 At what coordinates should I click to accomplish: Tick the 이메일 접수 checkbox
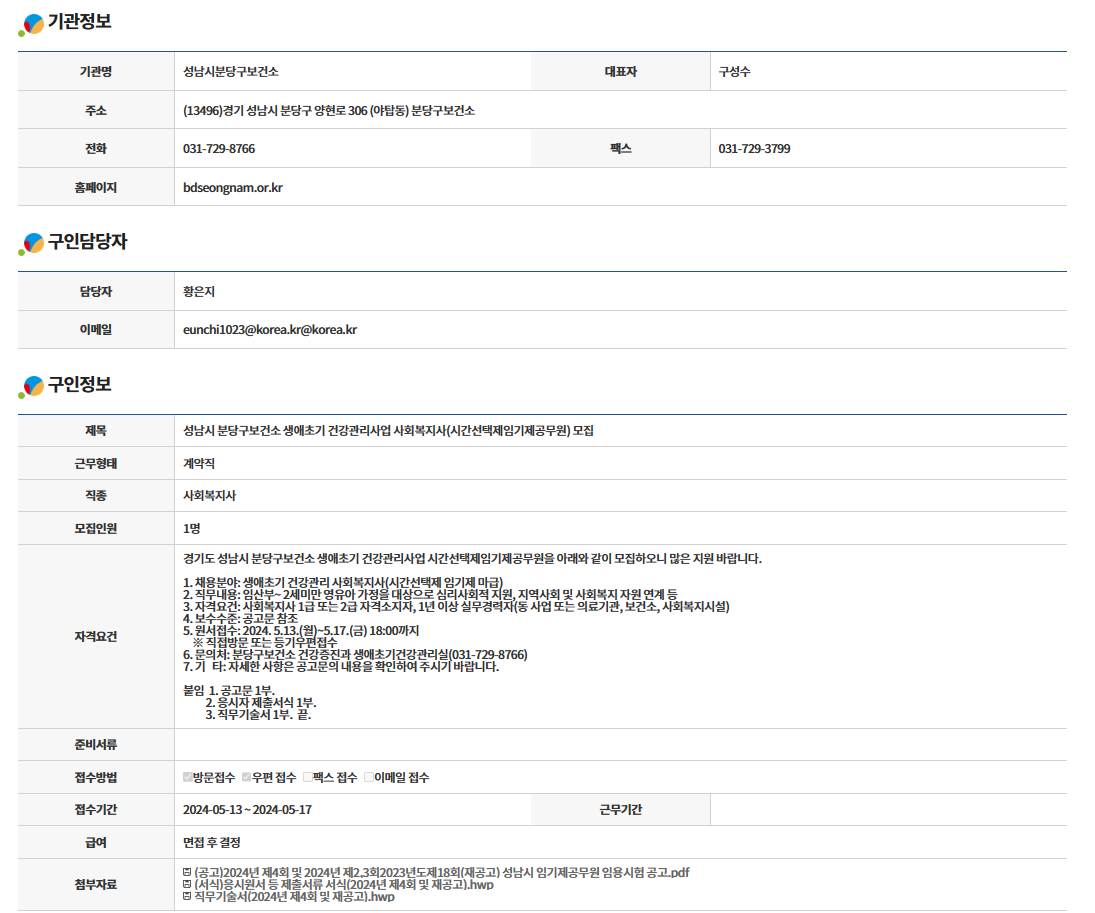tap(369, 777)
